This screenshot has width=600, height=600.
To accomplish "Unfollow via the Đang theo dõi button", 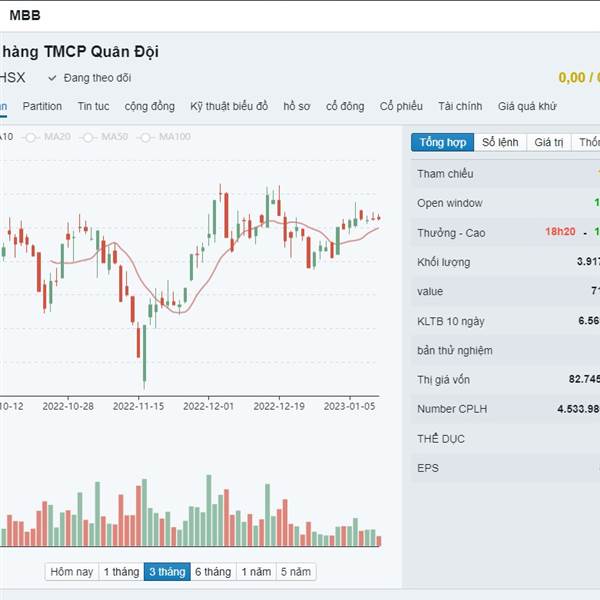I will (x=90, y=78).
